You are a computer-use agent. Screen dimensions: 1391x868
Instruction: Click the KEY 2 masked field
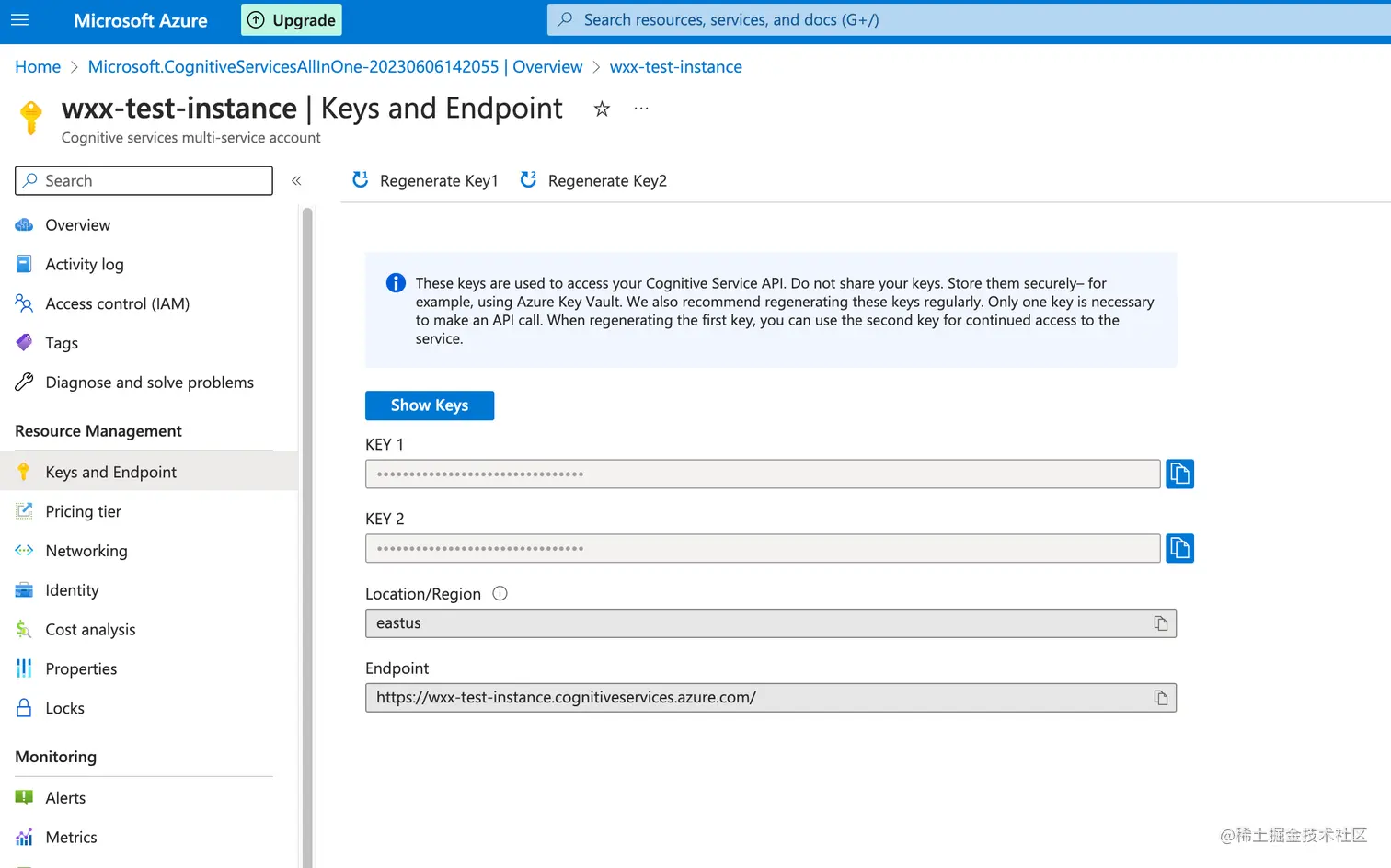(x=763, y=549)
